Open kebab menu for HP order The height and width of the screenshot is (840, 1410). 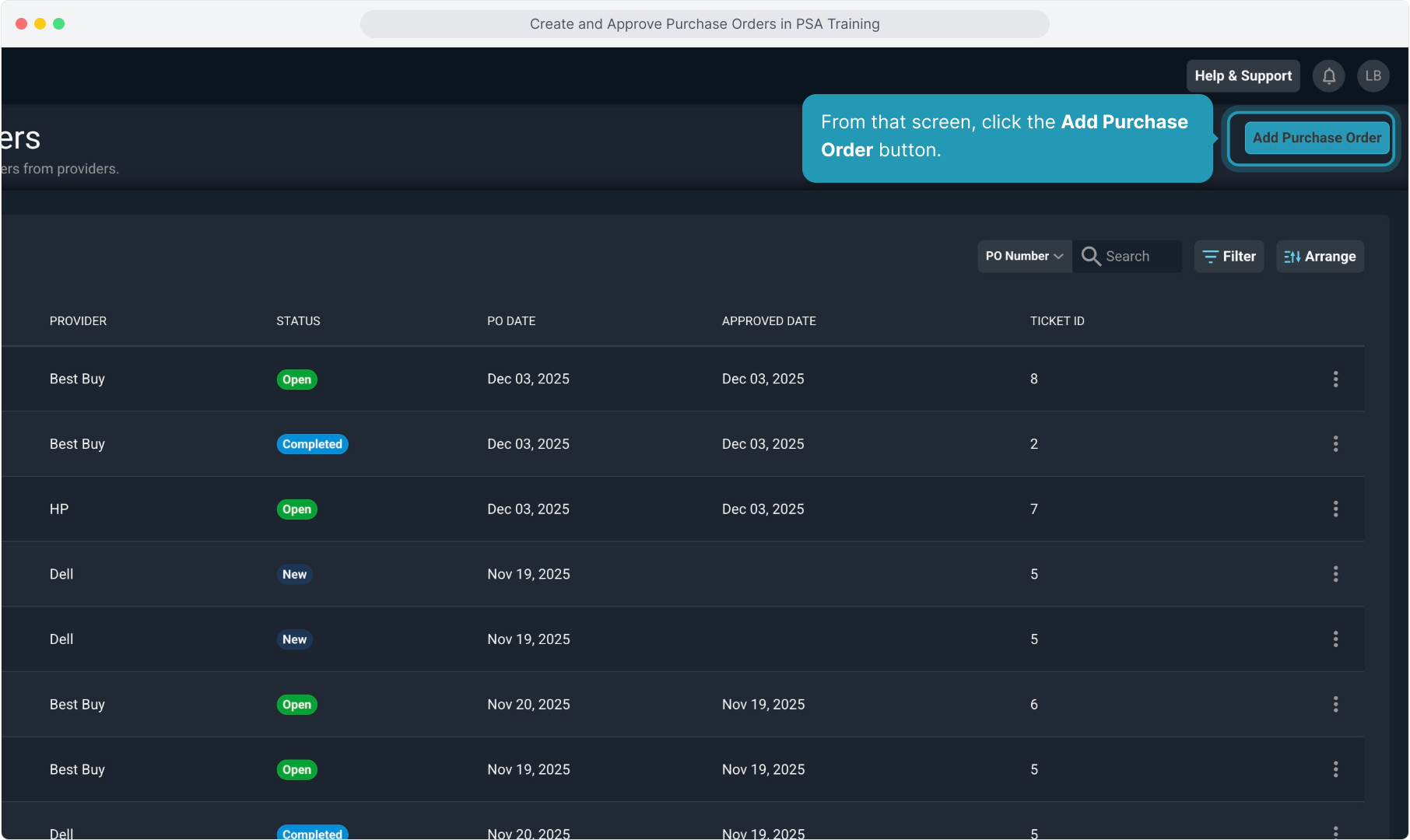click(1335, 509)
